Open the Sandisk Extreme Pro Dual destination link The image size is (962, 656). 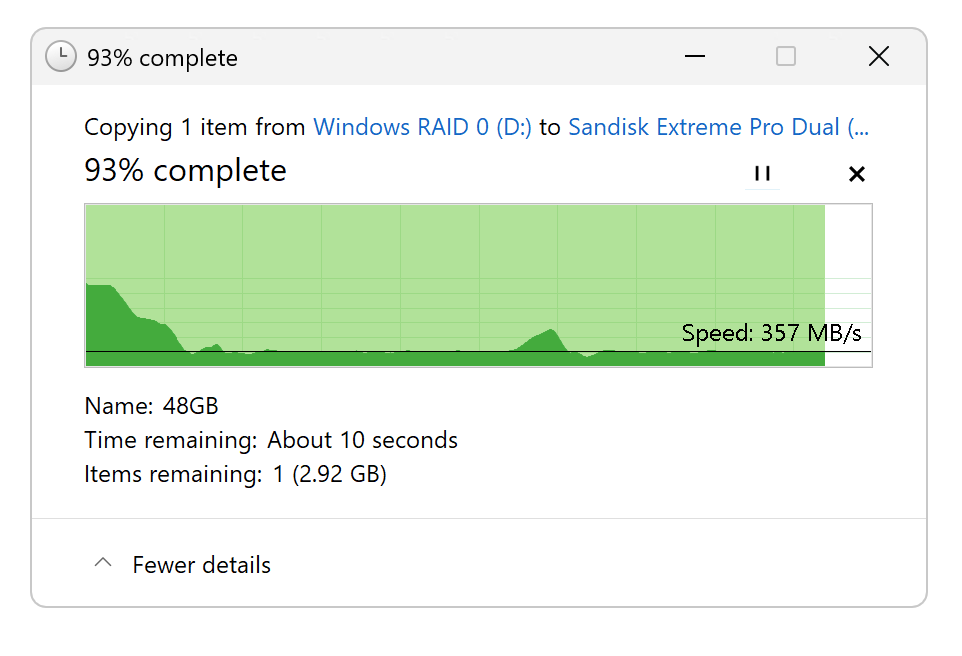click(x=718, y=128)
